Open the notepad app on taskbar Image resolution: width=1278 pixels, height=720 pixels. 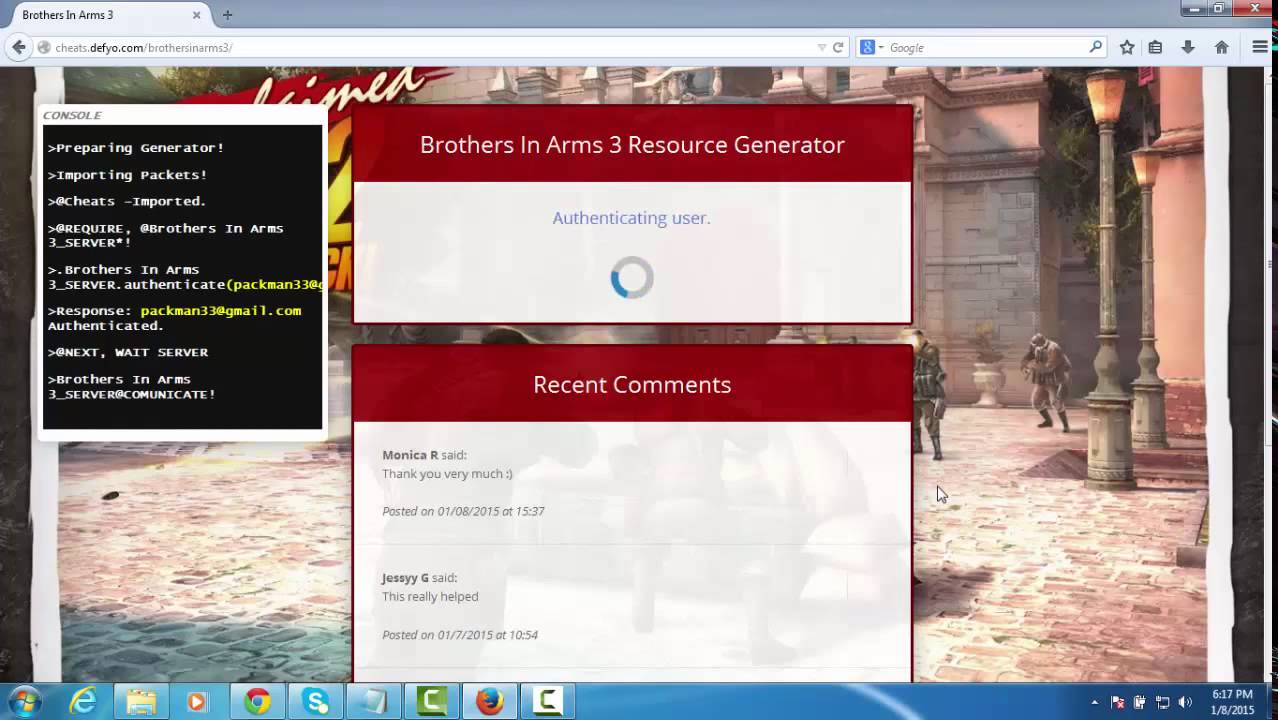374,701
